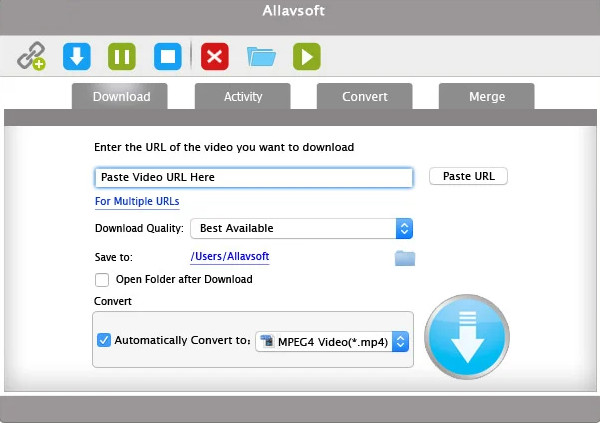Play the file with the green play icon
The image size is (600, 423).
pos(307,56)
